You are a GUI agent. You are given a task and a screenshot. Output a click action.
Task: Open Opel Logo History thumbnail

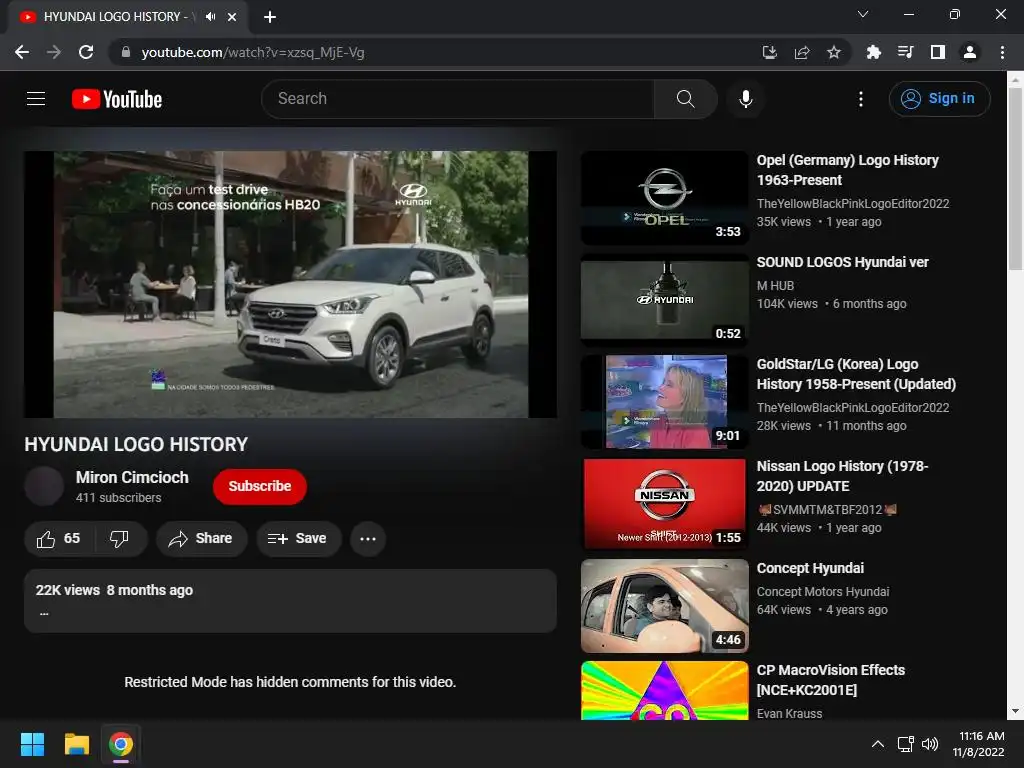(664, 198)
